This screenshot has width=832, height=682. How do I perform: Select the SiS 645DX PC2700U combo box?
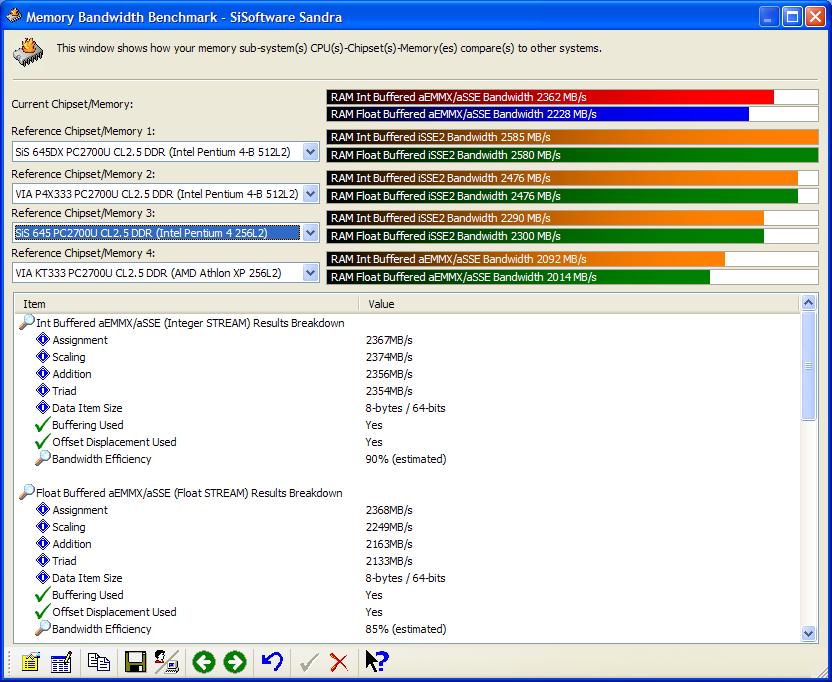coord(166,152)
